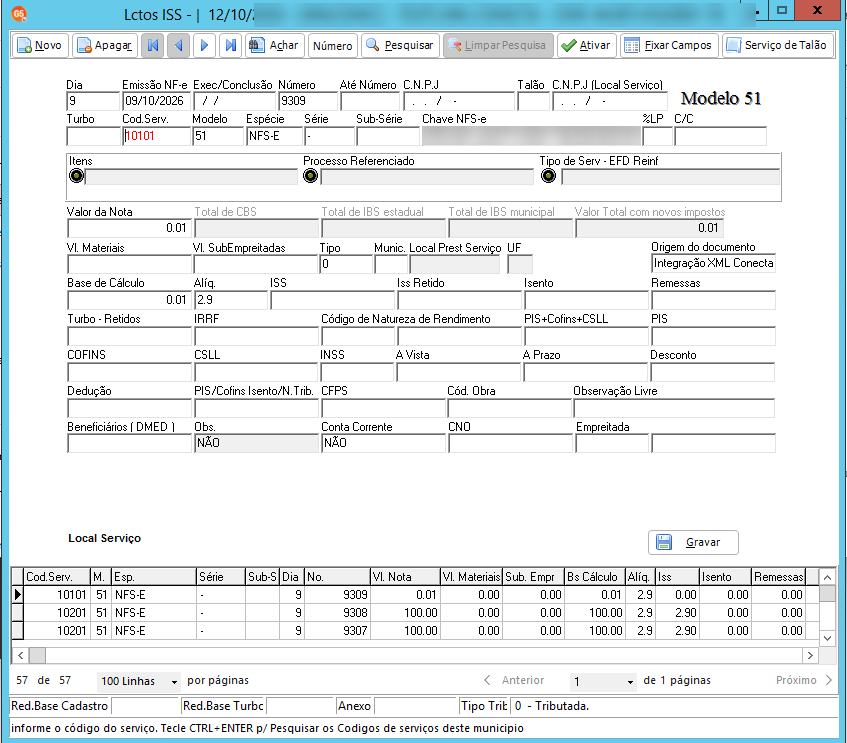
Task: Open the Achar find tool
Action: (x=275, y=45)
